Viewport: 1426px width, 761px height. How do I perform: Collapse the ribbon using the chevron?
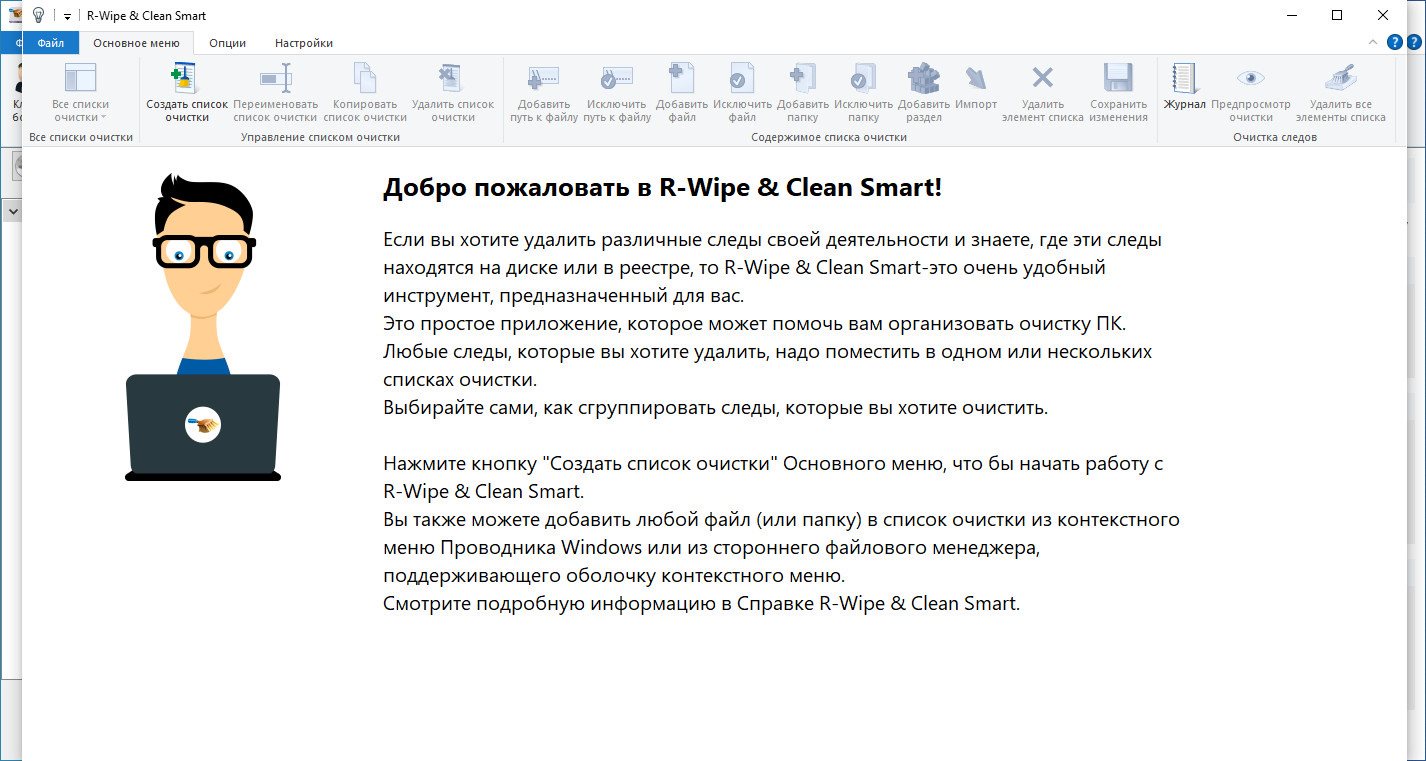coord(1372,42)
